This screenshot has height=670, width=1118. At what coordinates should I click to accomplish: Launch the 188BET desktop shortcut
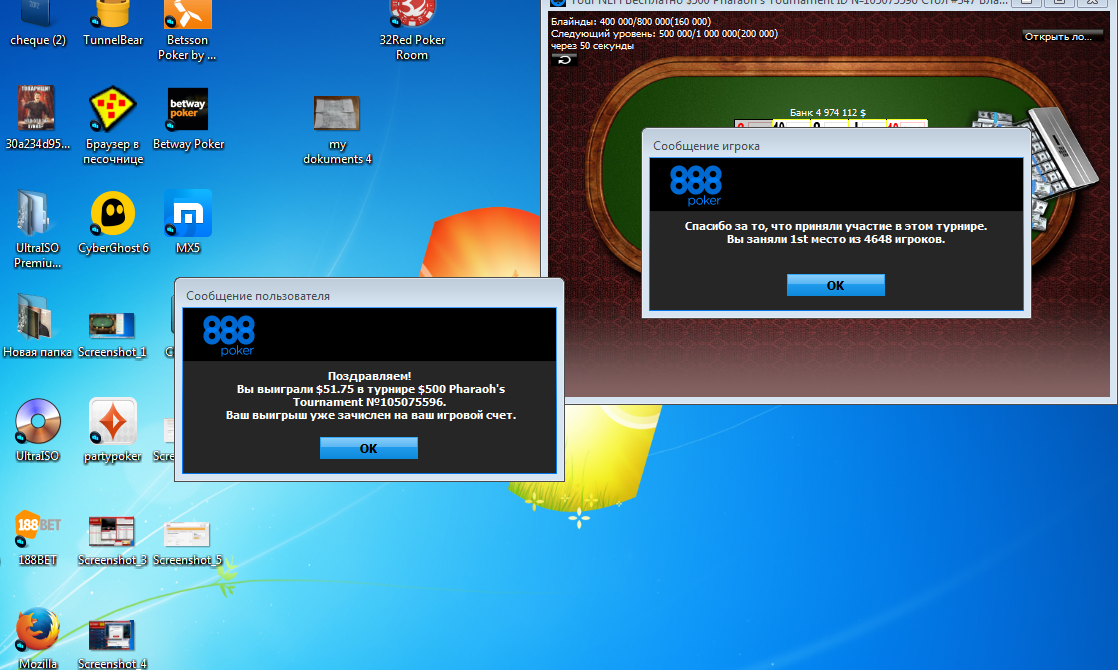[38, 537]
